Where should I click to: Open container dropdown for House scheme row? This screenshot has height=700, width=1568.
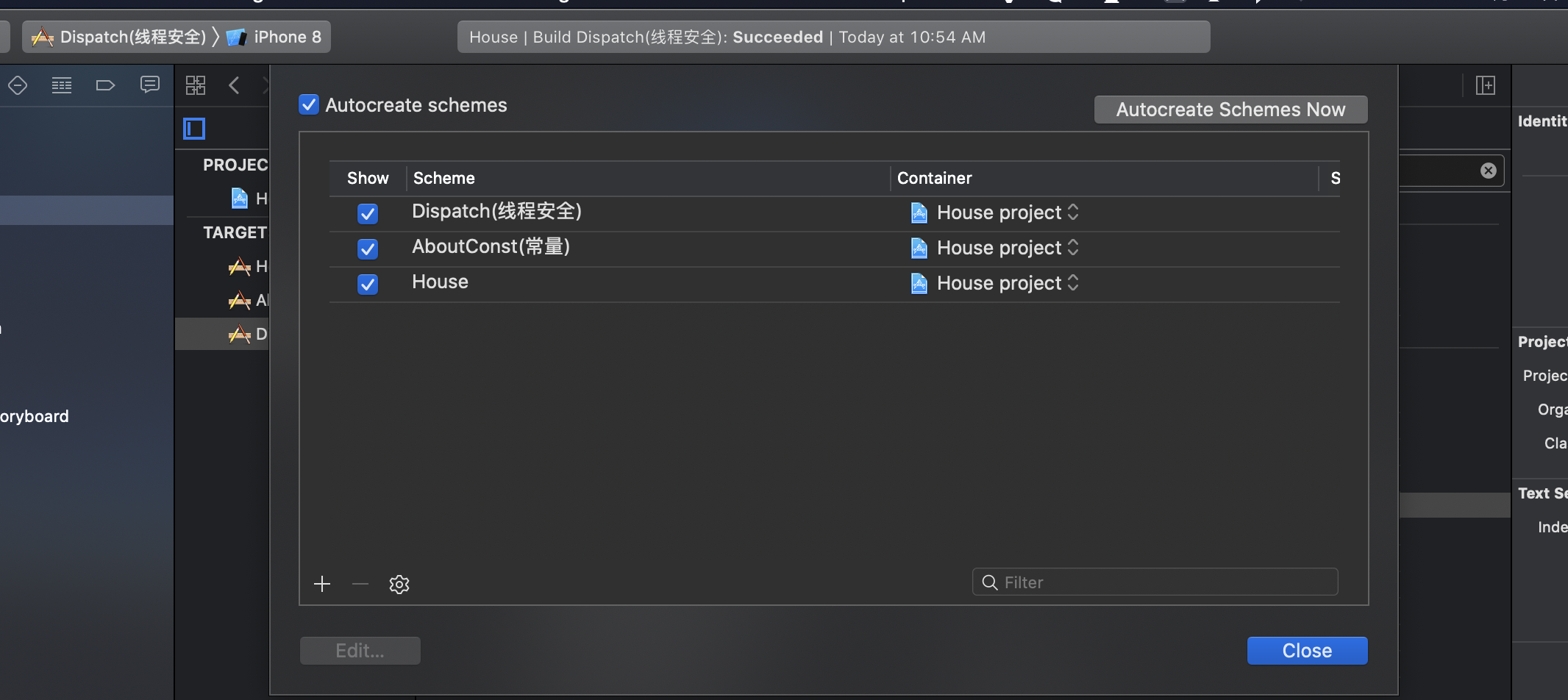pos(1072,283)
